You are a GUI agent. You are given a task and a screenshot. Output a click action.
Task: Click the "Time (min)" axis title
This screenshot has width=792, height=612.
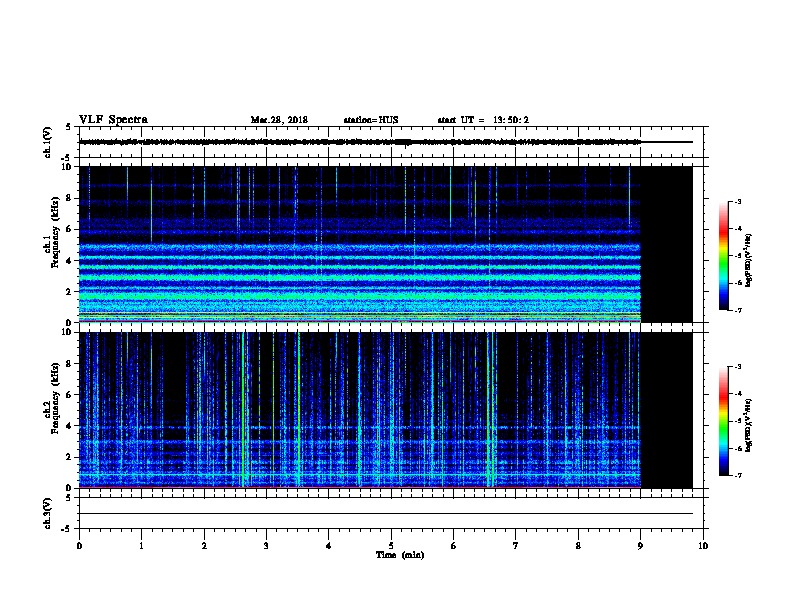[x=400, y=555]
